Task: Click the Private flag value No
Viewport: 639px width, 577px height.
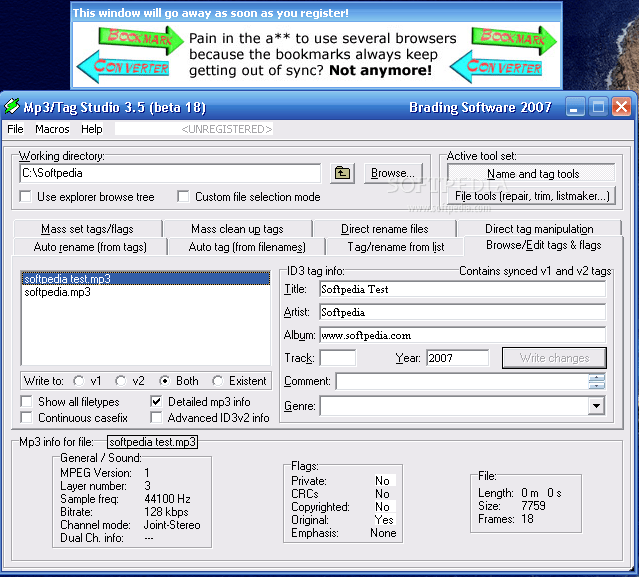Action: pyautogui.click(x=382, y=481)
